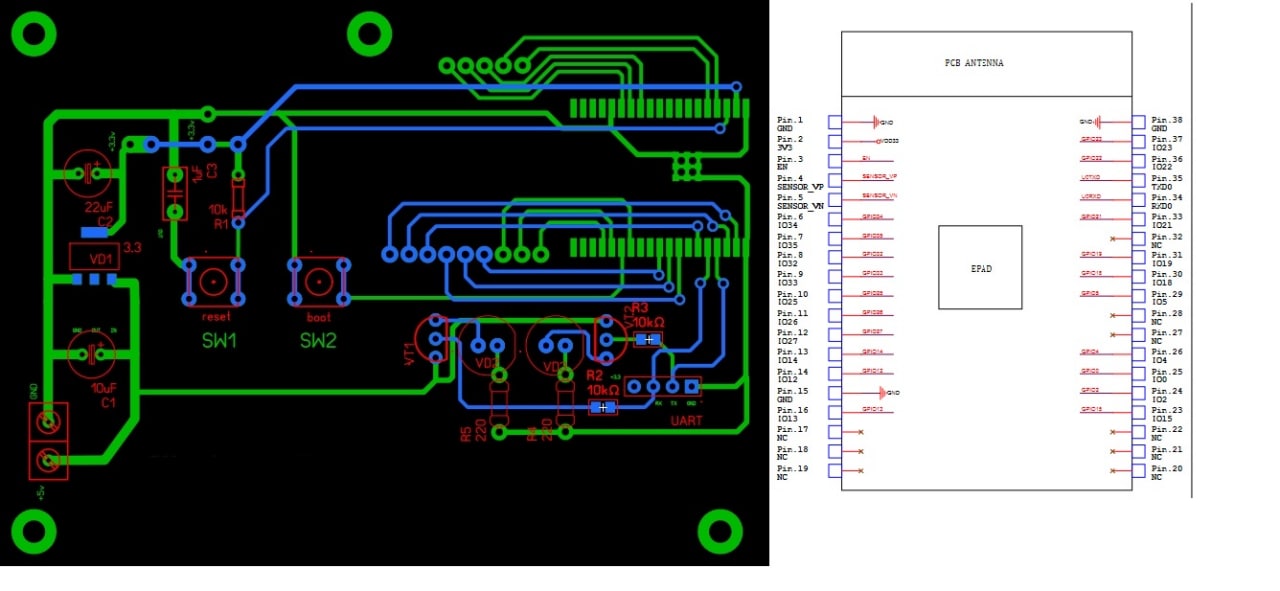This screenshot has width=1280, height=591.
Task: Click the +5v terminal of power connector
Action: click(x=46, y=461)
